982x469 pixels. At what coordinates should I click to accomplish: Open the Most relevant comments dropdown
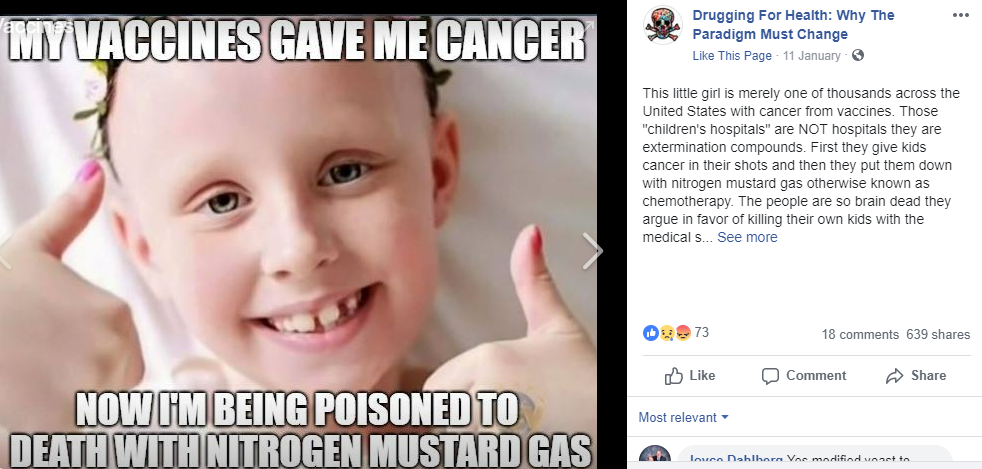point(683,418)
